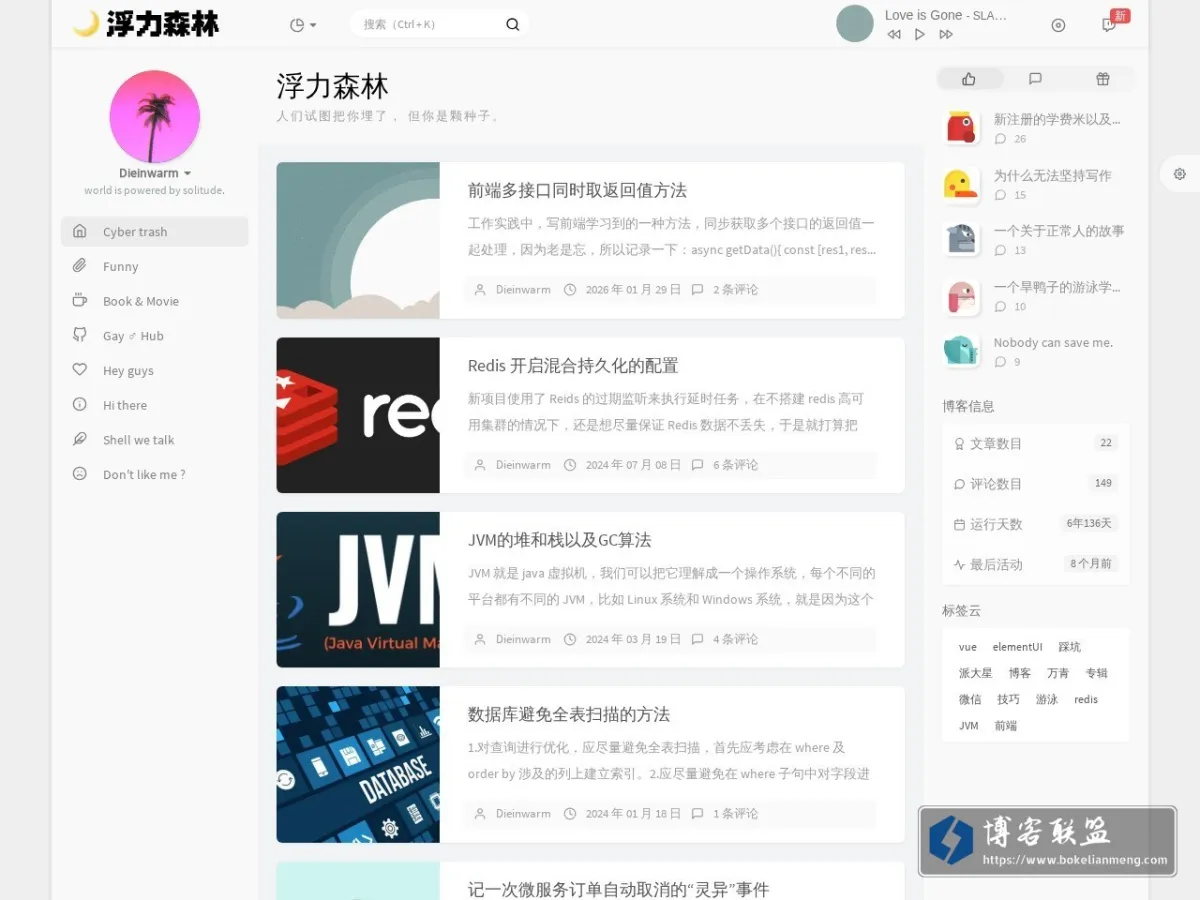The height and width of the screenshot is (900, 1200).
Task: Open popular post 一个关于正常人的故事
Action: coord(1059,231)
